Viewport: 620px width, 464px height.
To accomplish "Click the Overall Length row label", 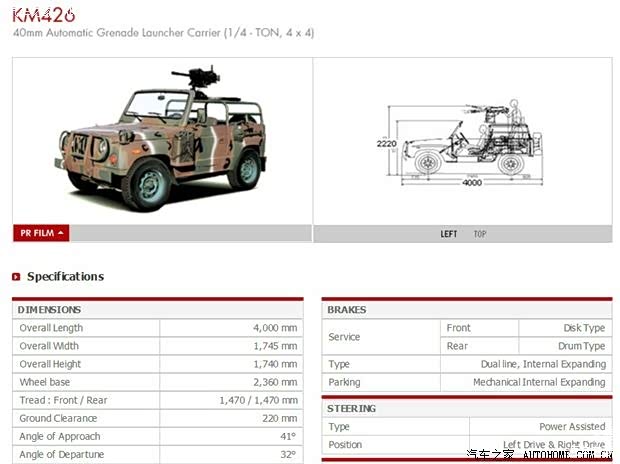I will pyautogui.click(x=51, y=328).
